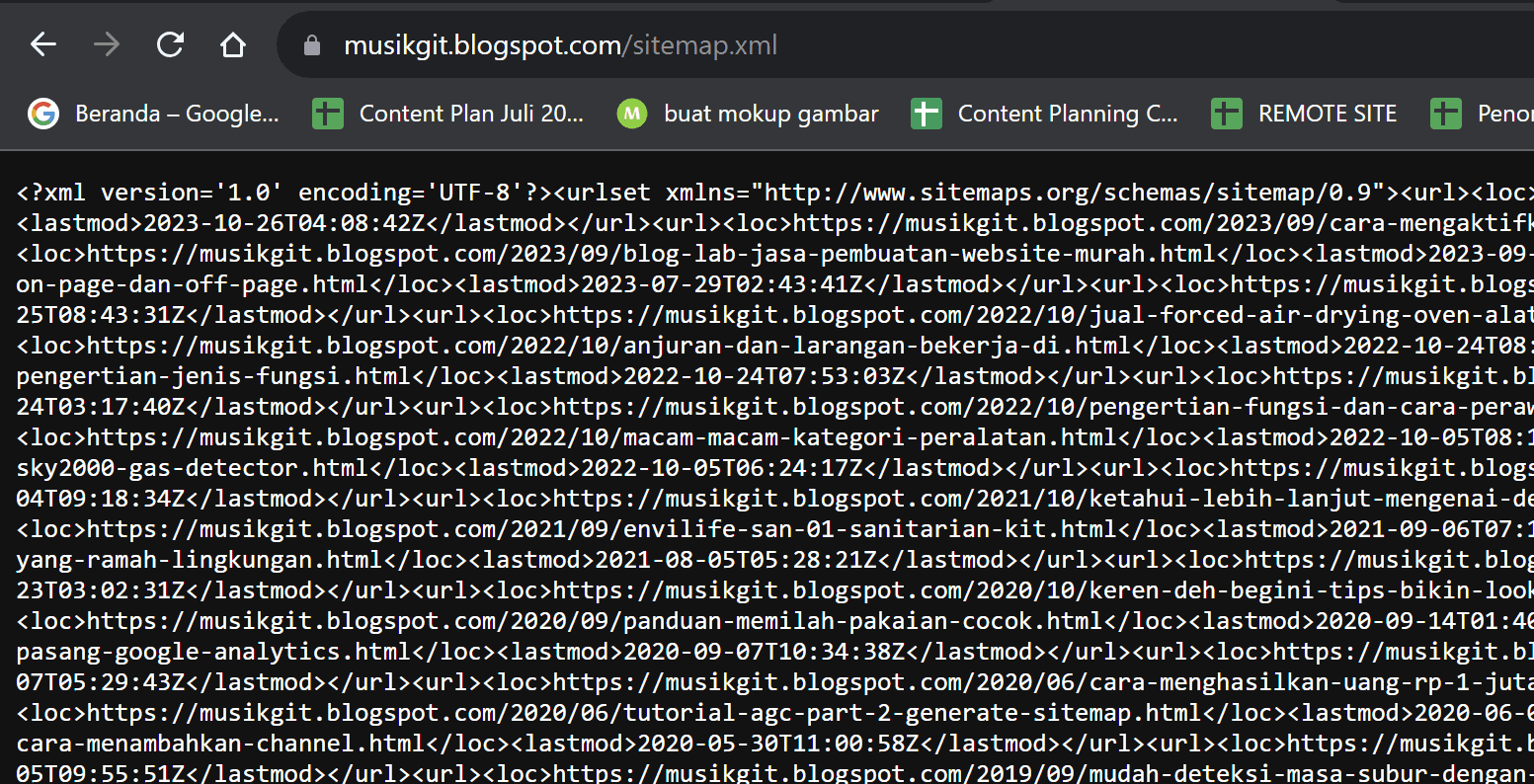This screenshot has width=1534, height=784.
Task: Open the Beranda – Google bookmark
Action: pos(153,114)
